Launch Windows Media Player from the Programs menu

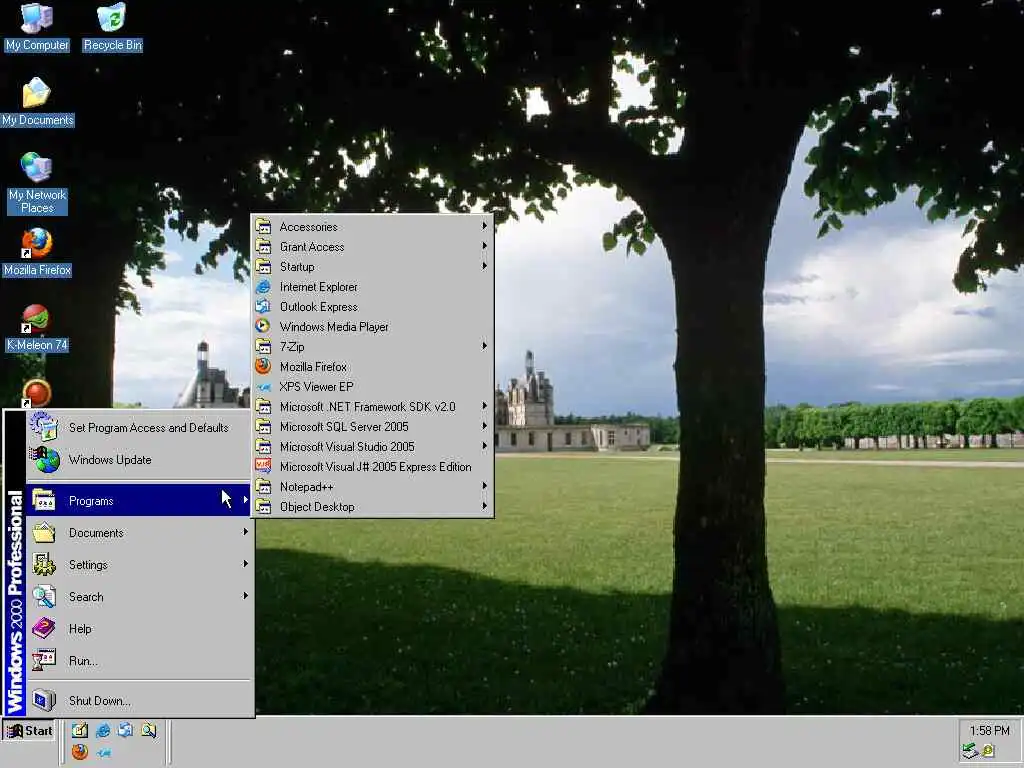point(372,327)
